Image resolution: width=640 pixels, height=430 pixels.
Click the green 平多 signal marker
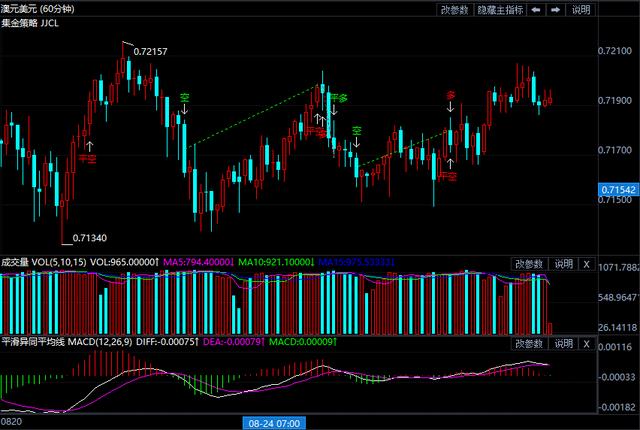point(338,98)
